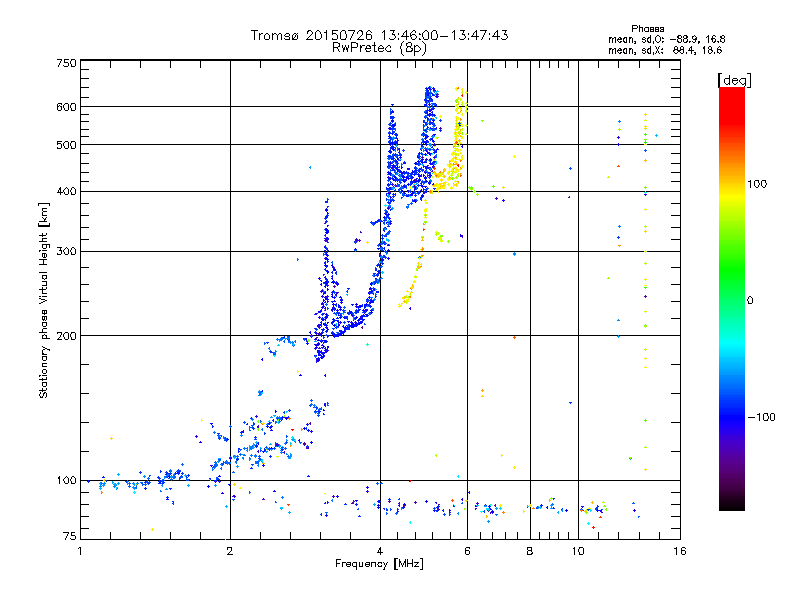Click the '2' frequency tick label
Image resolution: width=800 pixels, height=600 pixels.
tap(230, 551)
